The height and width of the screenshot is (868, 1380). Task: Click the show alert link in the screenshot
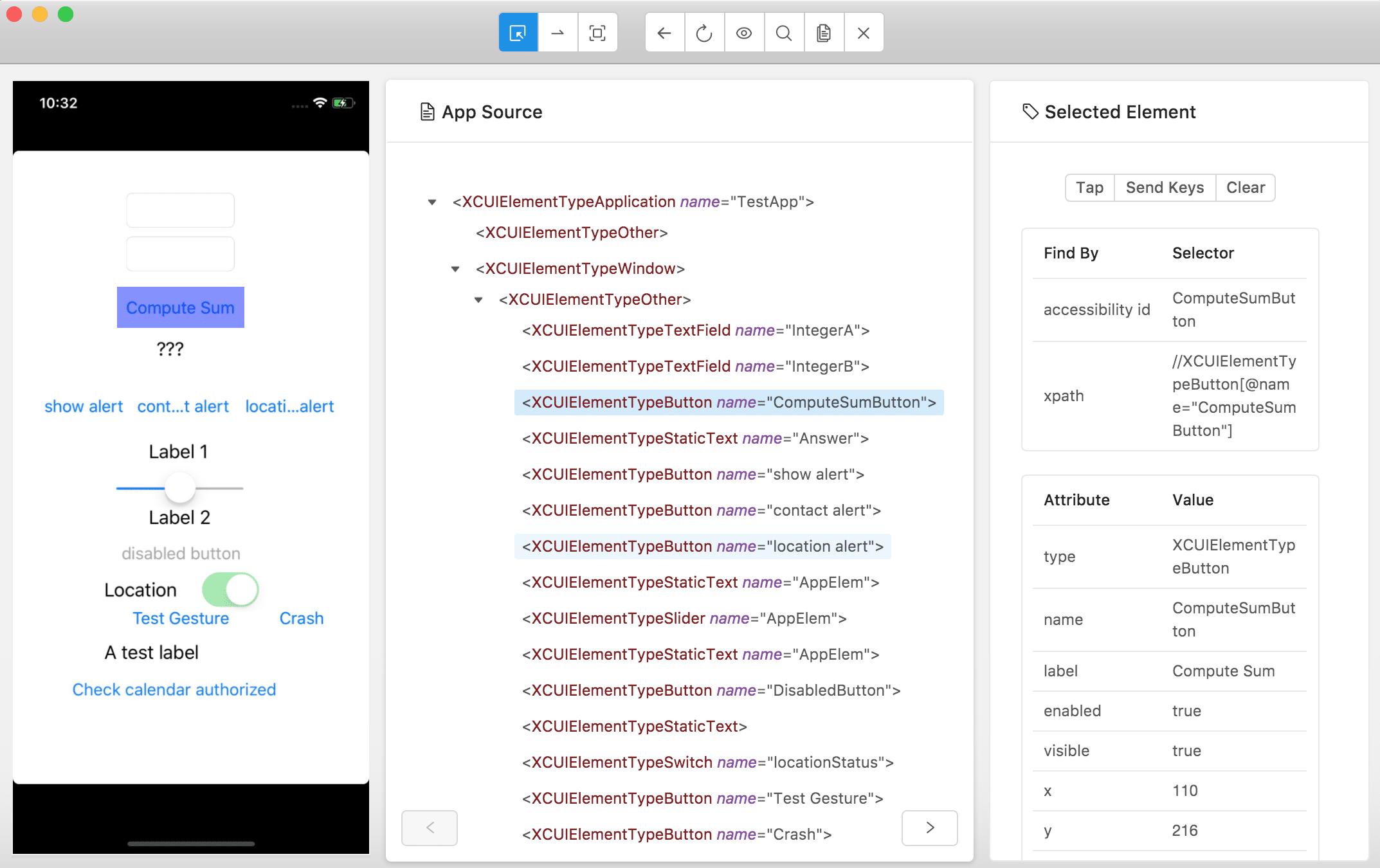pyautogui.click(x=83, y=406)
